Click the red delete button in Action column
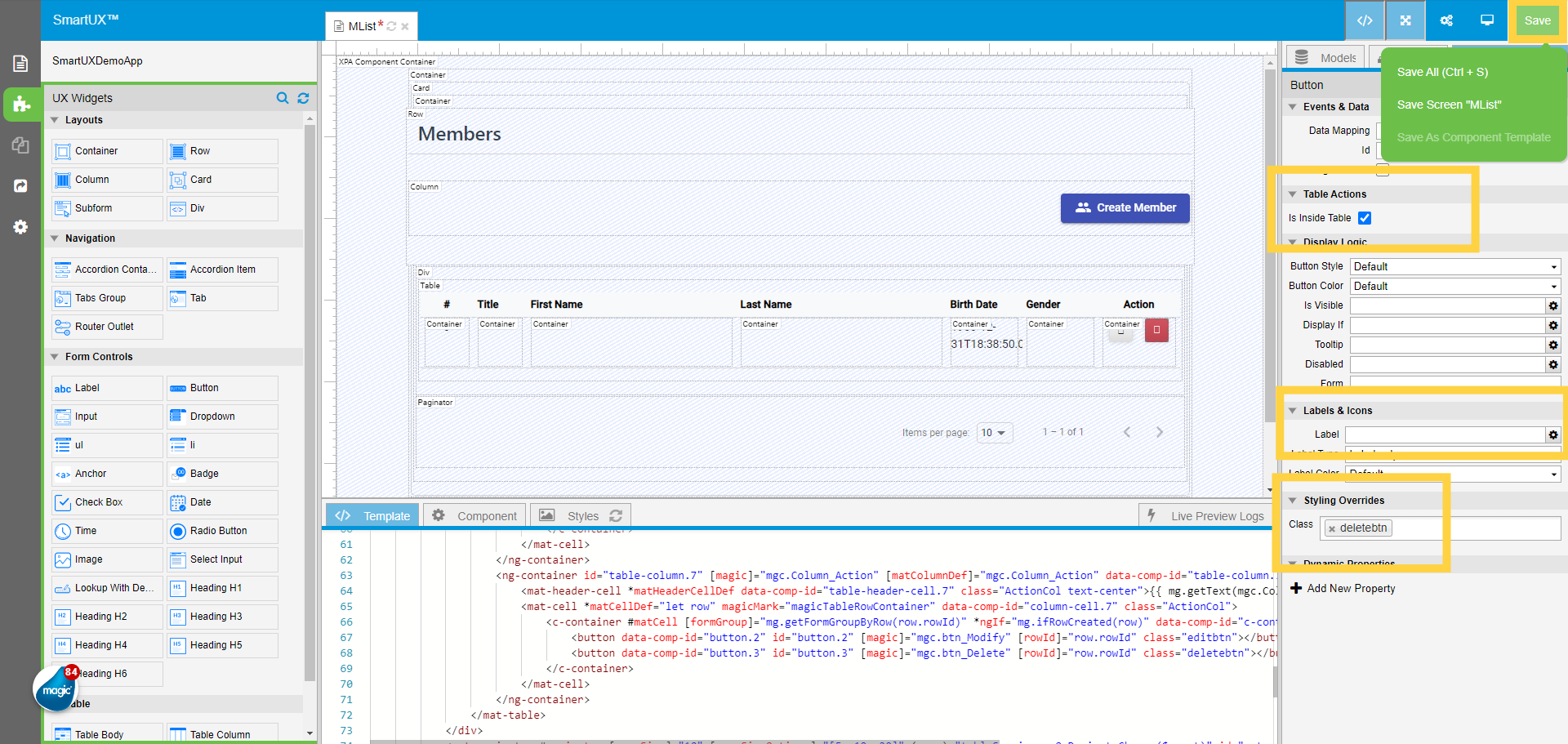 1156,330
